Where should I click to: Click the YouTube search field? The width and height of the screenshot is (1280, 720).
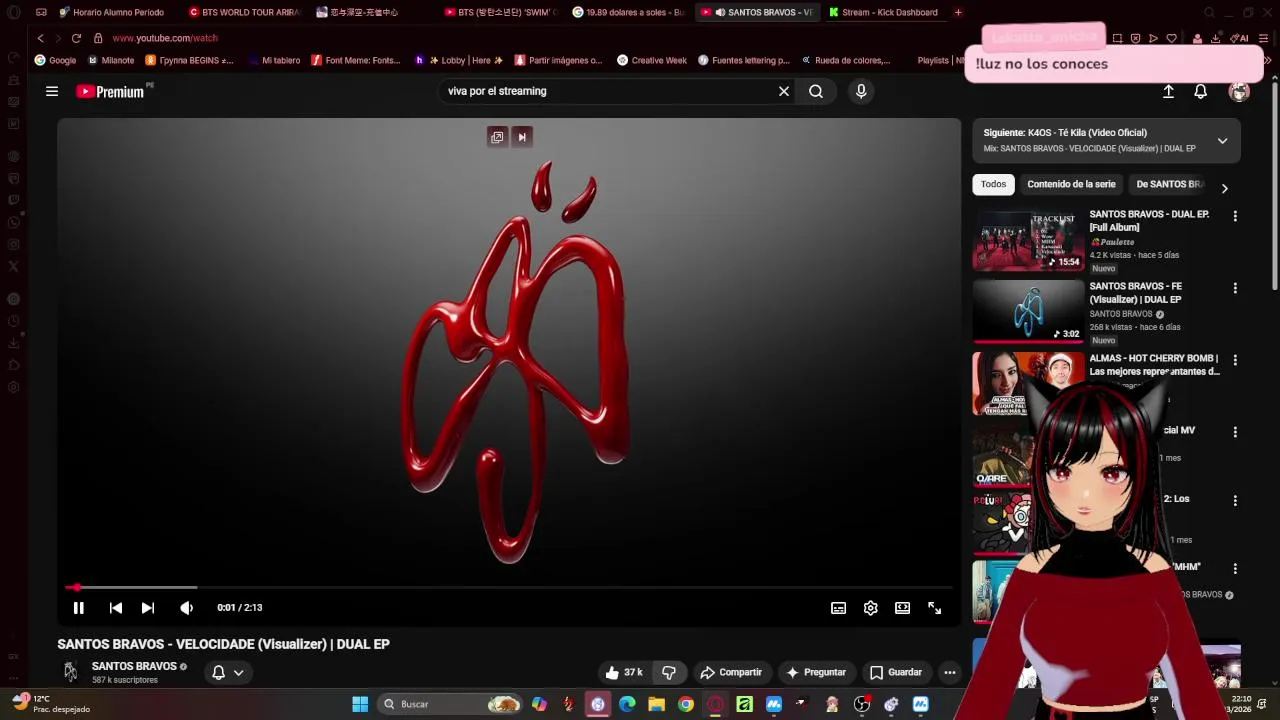pyautogui.click(x=606, y=91)
